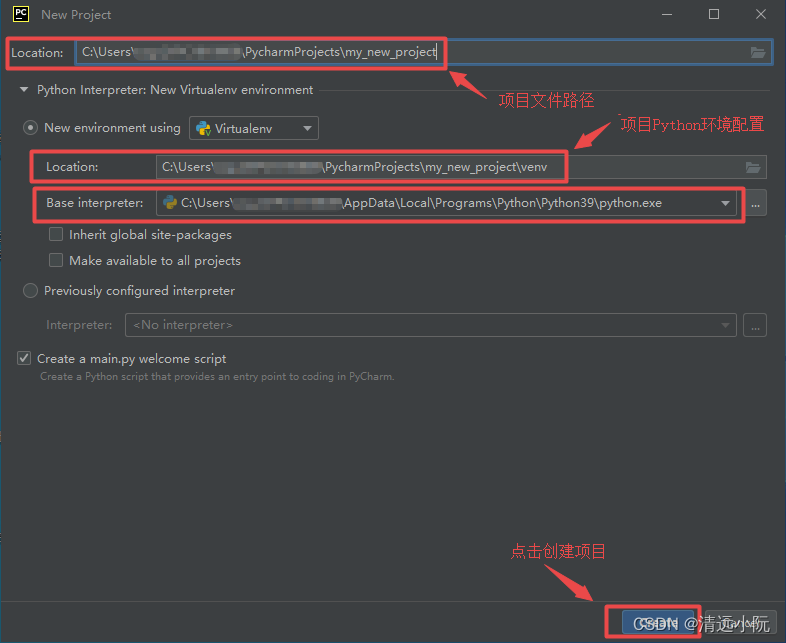Minimize the New Project window

(667, 15)
